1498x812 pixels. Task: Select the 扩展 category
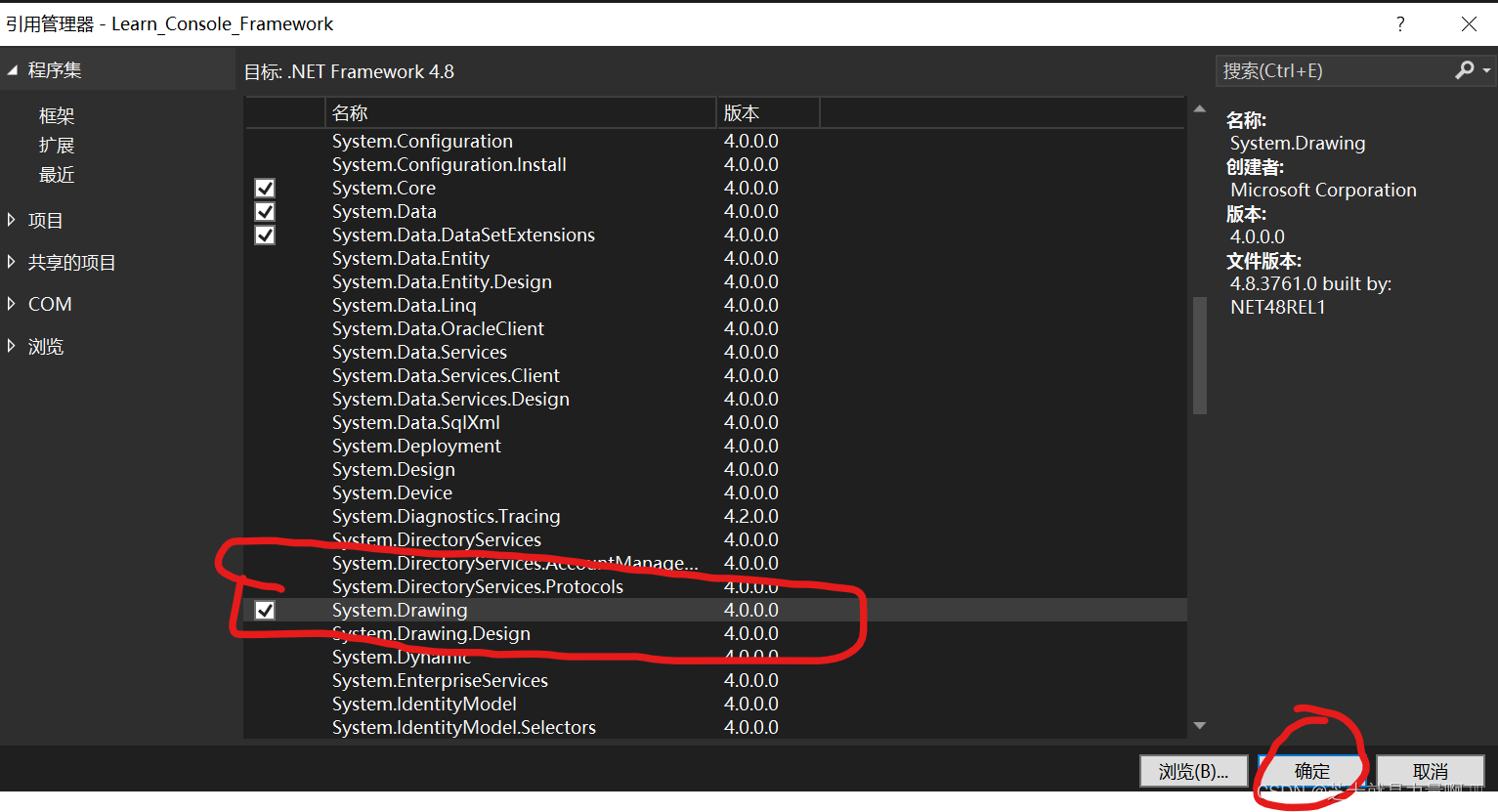click(57, 146)
